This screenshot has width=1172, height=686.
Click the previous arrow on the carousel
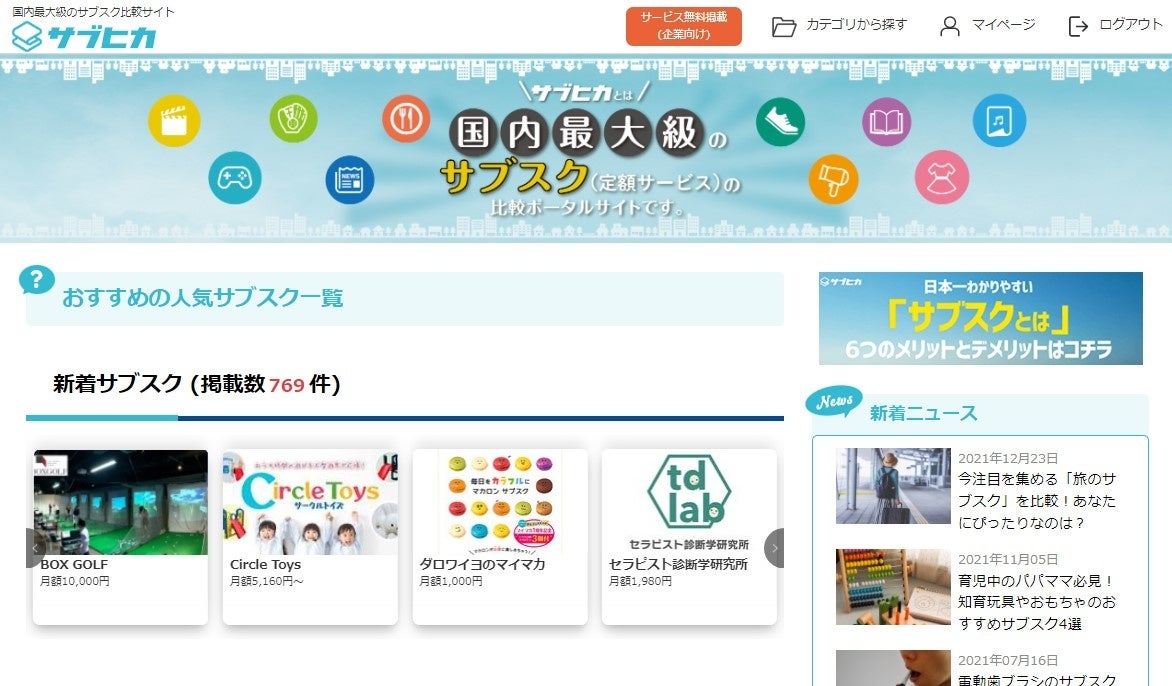(34, 548)
